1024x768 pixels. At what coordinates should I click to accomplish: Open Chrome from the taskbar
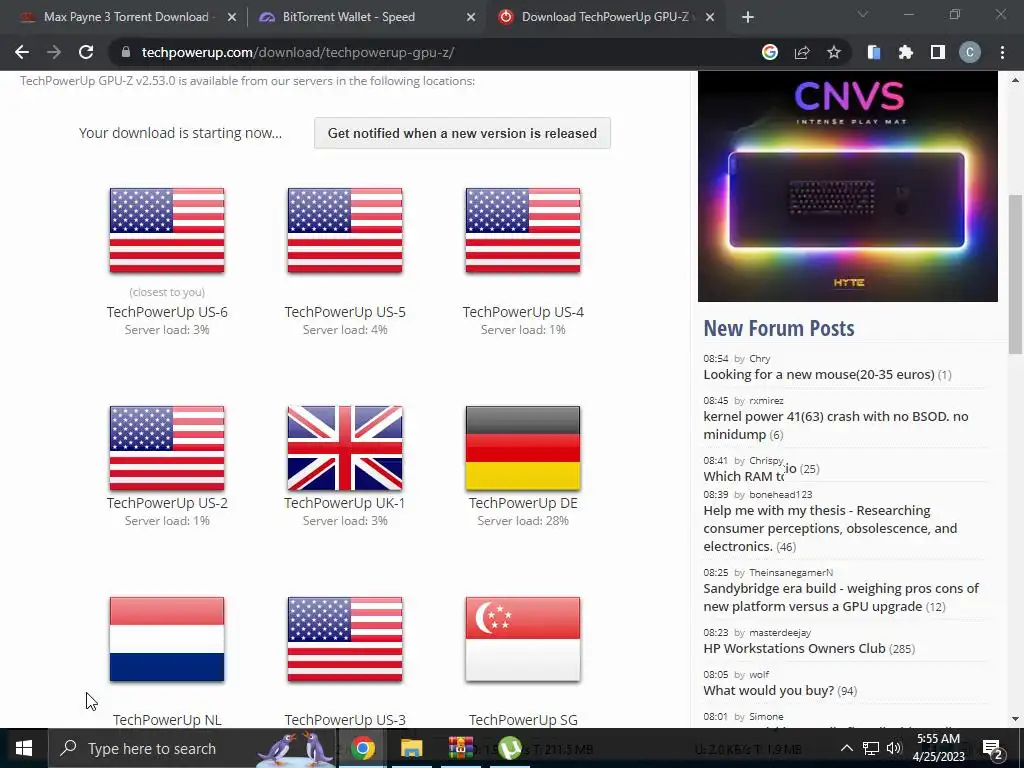click(x=362, y=748)
